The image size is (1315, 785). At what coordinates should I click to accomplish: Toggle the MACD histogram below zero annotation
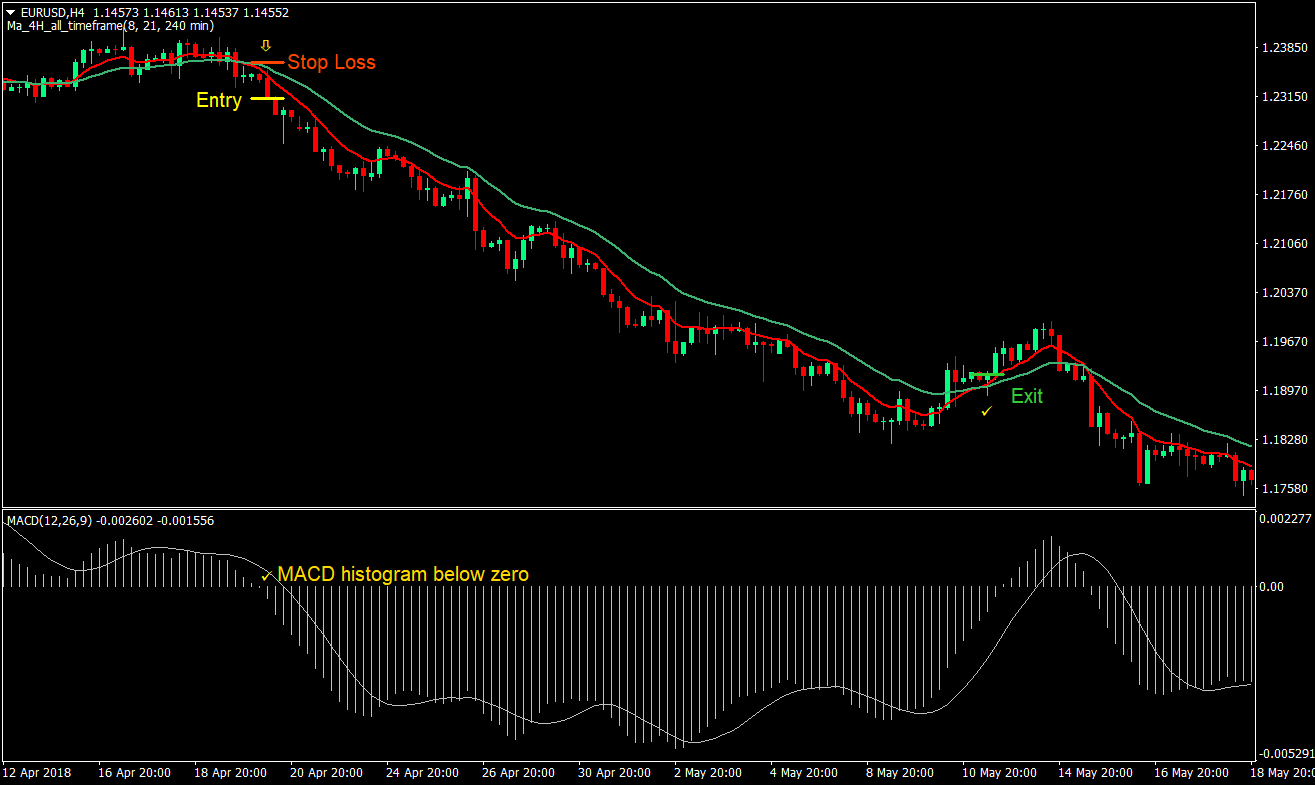tap(404, 574)
